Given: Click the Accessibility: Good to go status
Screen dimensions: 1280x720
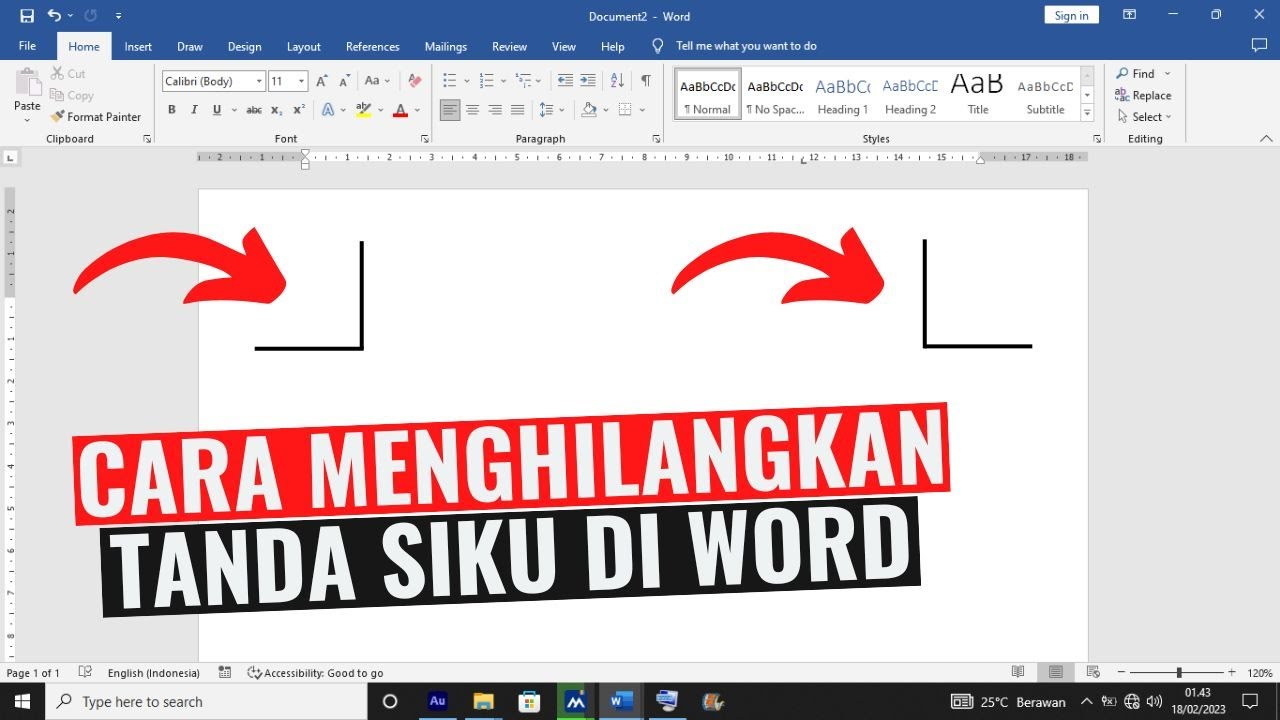Looking at the screenshot, I should 315,673.
